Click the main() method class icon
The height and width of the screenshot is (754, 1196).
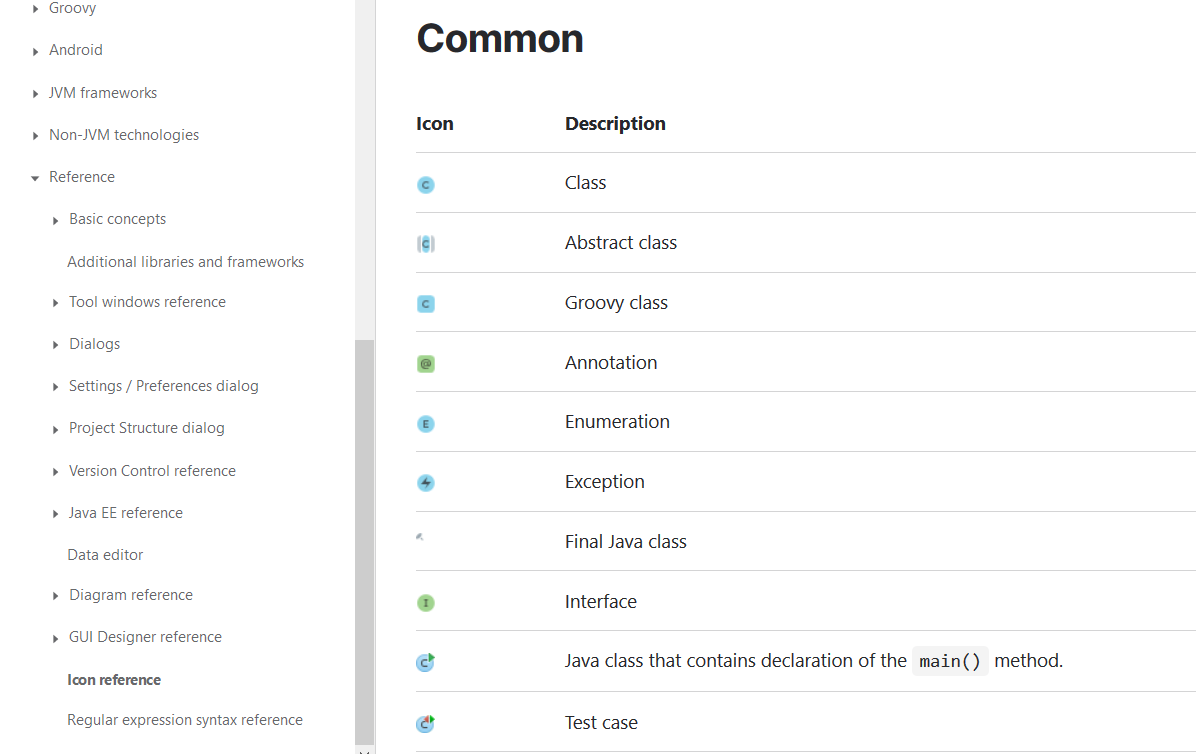pos(426,662)
